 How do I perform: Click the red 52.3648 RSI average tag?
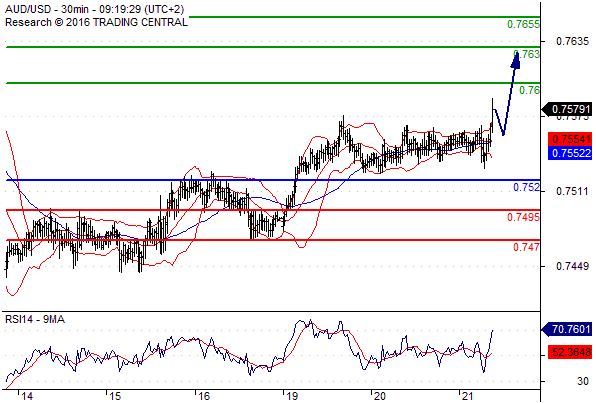[570, 352]
